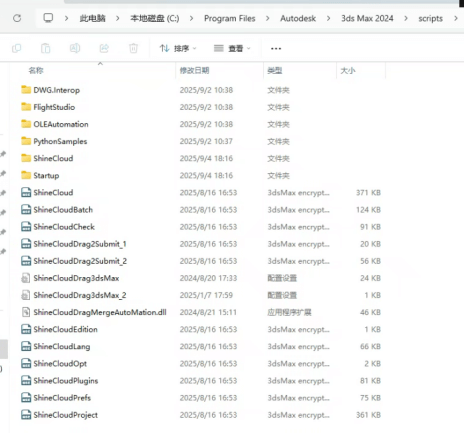Select the ShineCloudDragMergeAutoMation.dll file icon
Image resolution: width=464 pixels, height=433 pixels.
26,312
